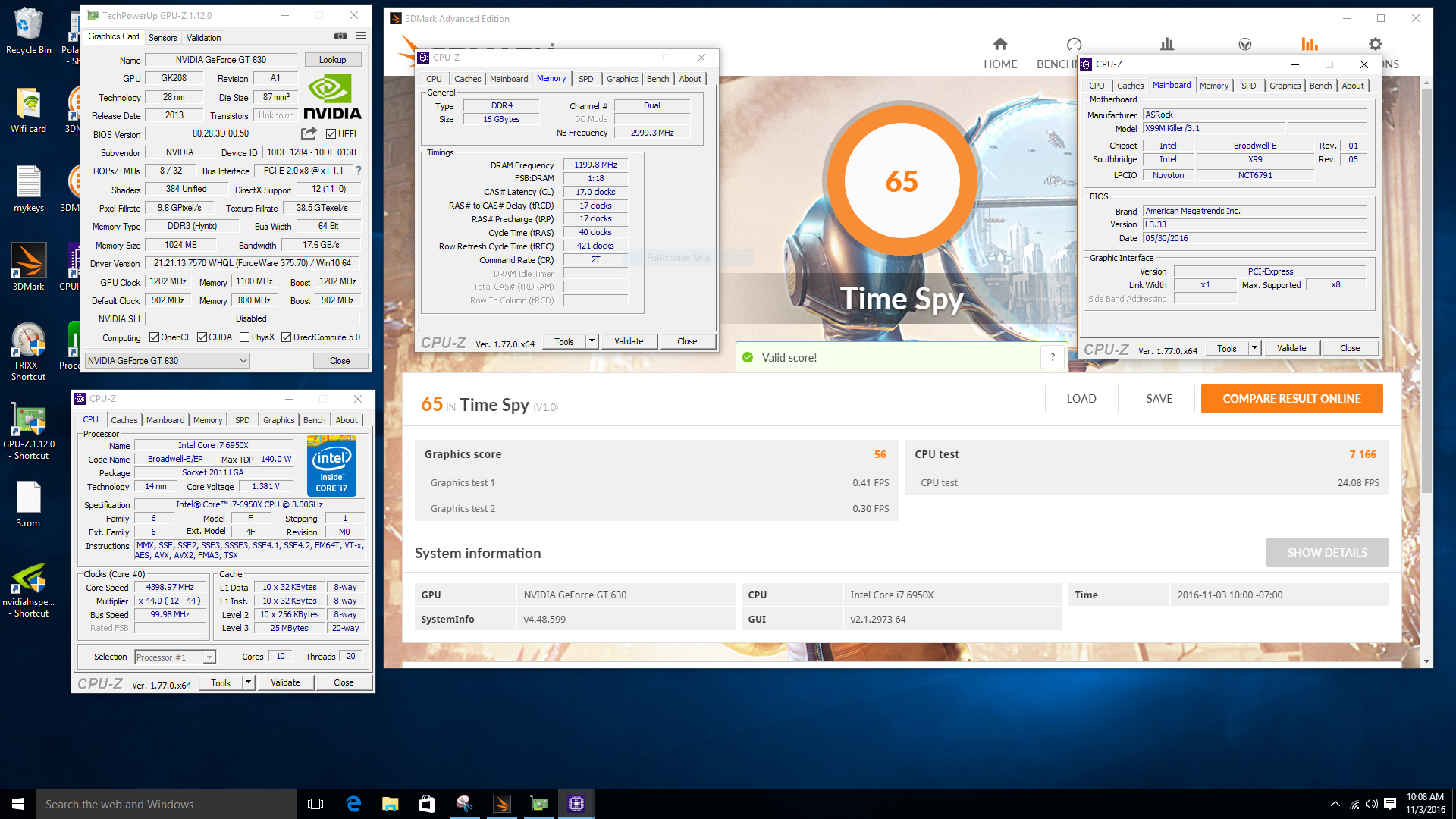Open GPU selection dropdown in GPU-Z

click(x=168, y=361)
